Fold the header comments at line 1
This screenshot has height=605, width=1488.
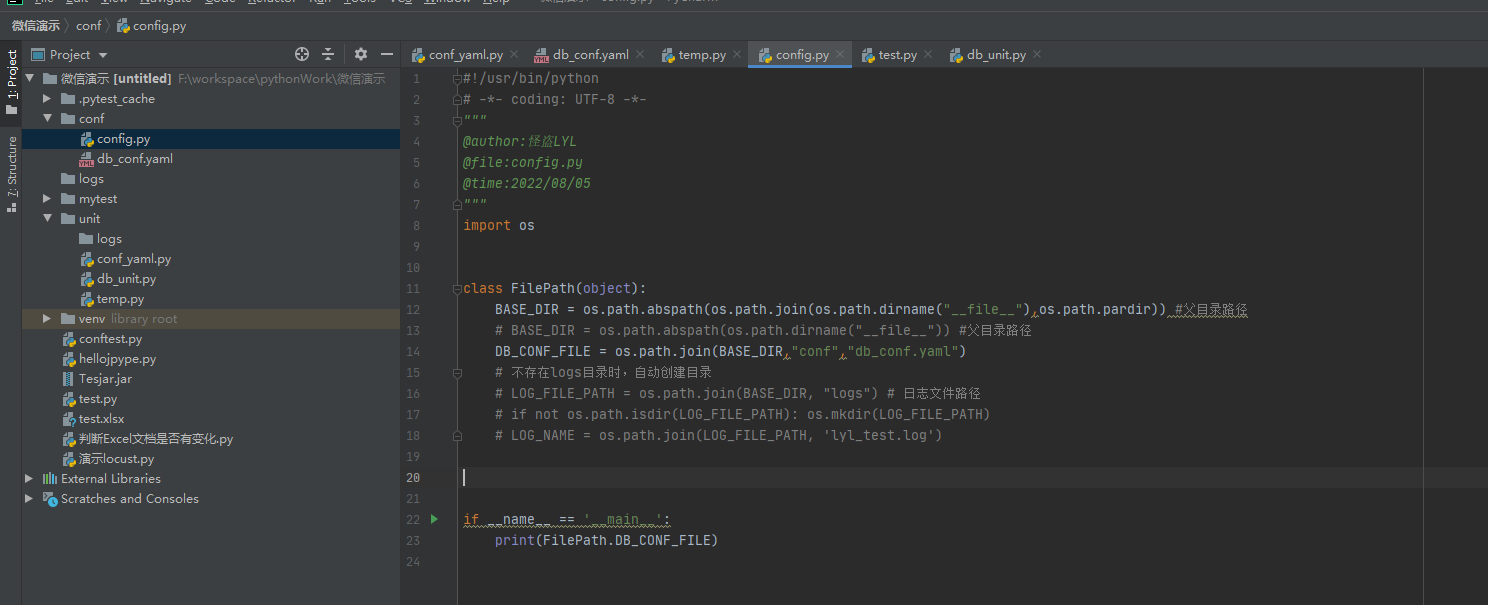[457, 79]
